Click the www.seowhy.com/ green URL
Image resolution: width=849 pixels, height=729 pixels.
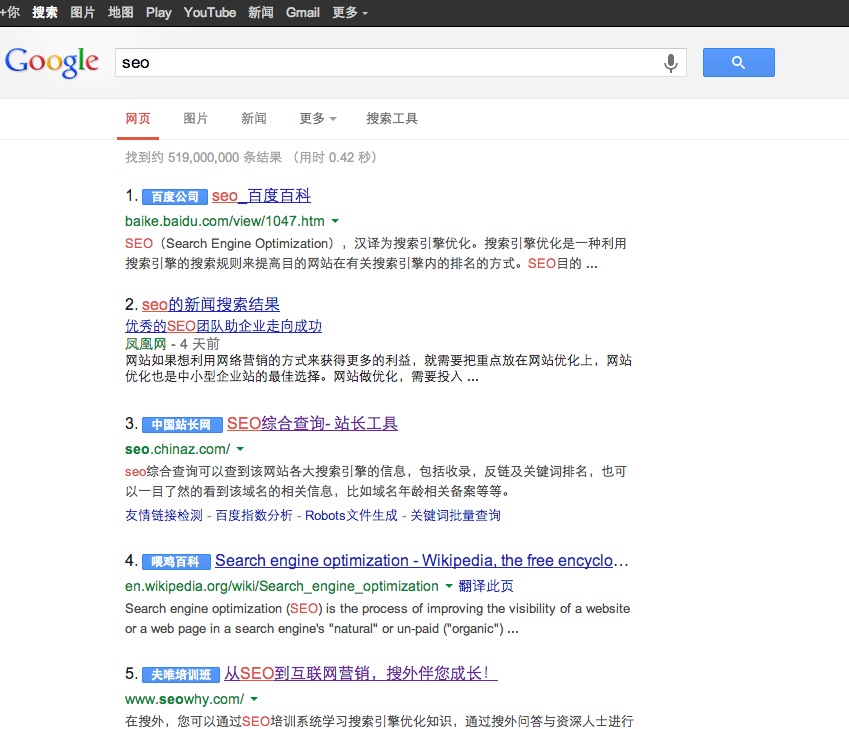pos(184,699)
